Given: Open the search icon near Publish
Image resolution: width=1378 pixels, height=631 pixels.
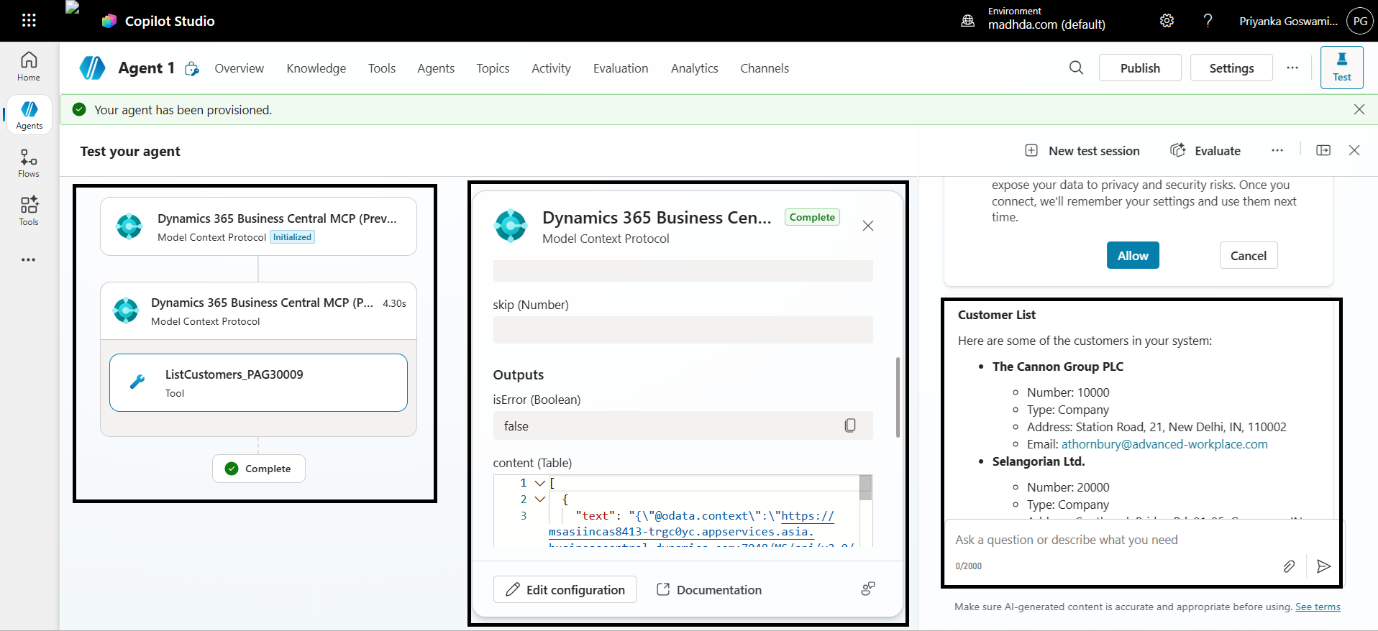Looking at the screenshot, I should [1076, 67].
